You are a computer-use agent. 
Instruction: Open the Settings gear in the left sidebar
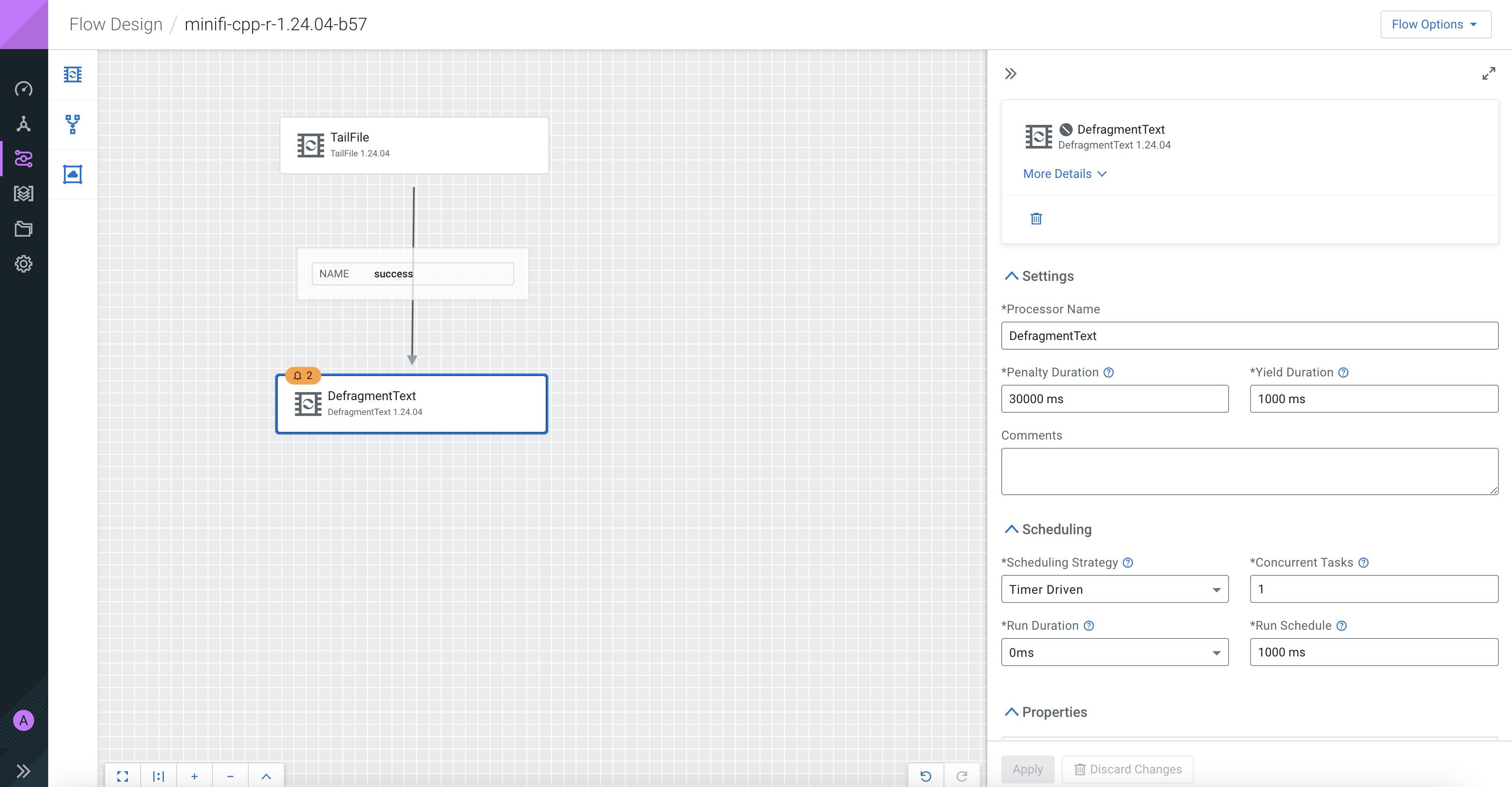point(24,264)
